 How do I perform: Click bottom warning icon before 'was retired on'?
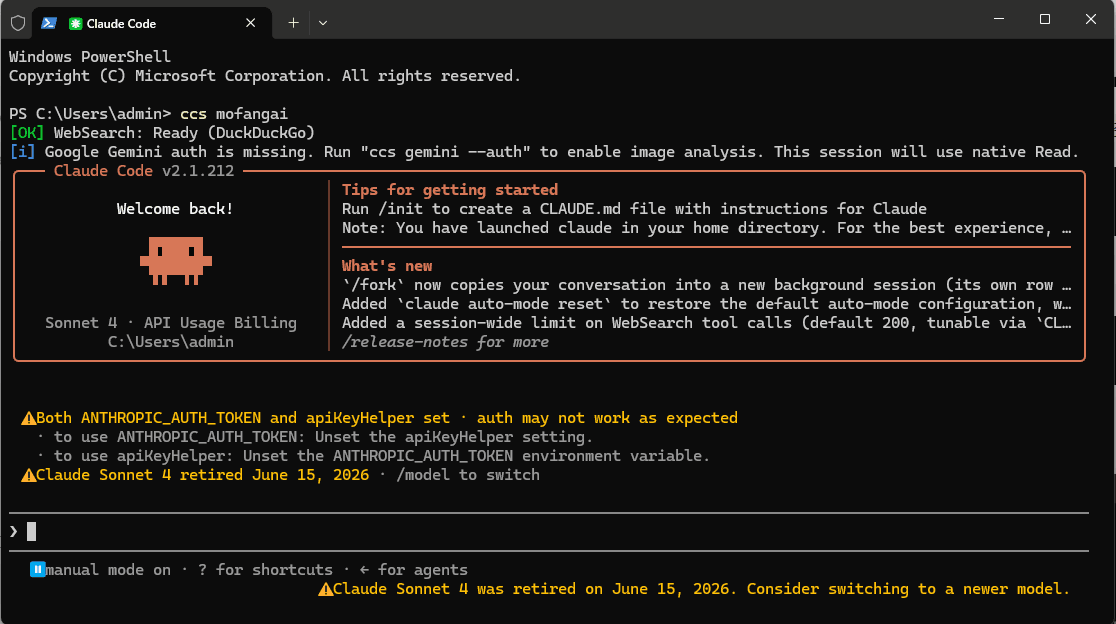pos(325,589)
